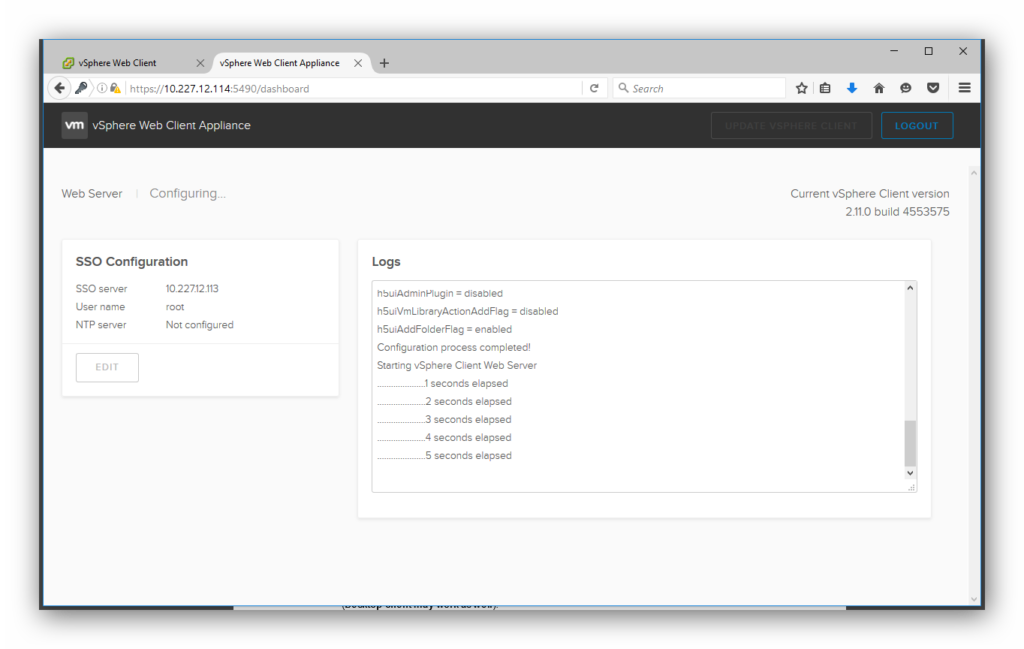Click the padlock warning icon for site security
The height and width of the screenshot is (649, 1024).
coord(116,88)
